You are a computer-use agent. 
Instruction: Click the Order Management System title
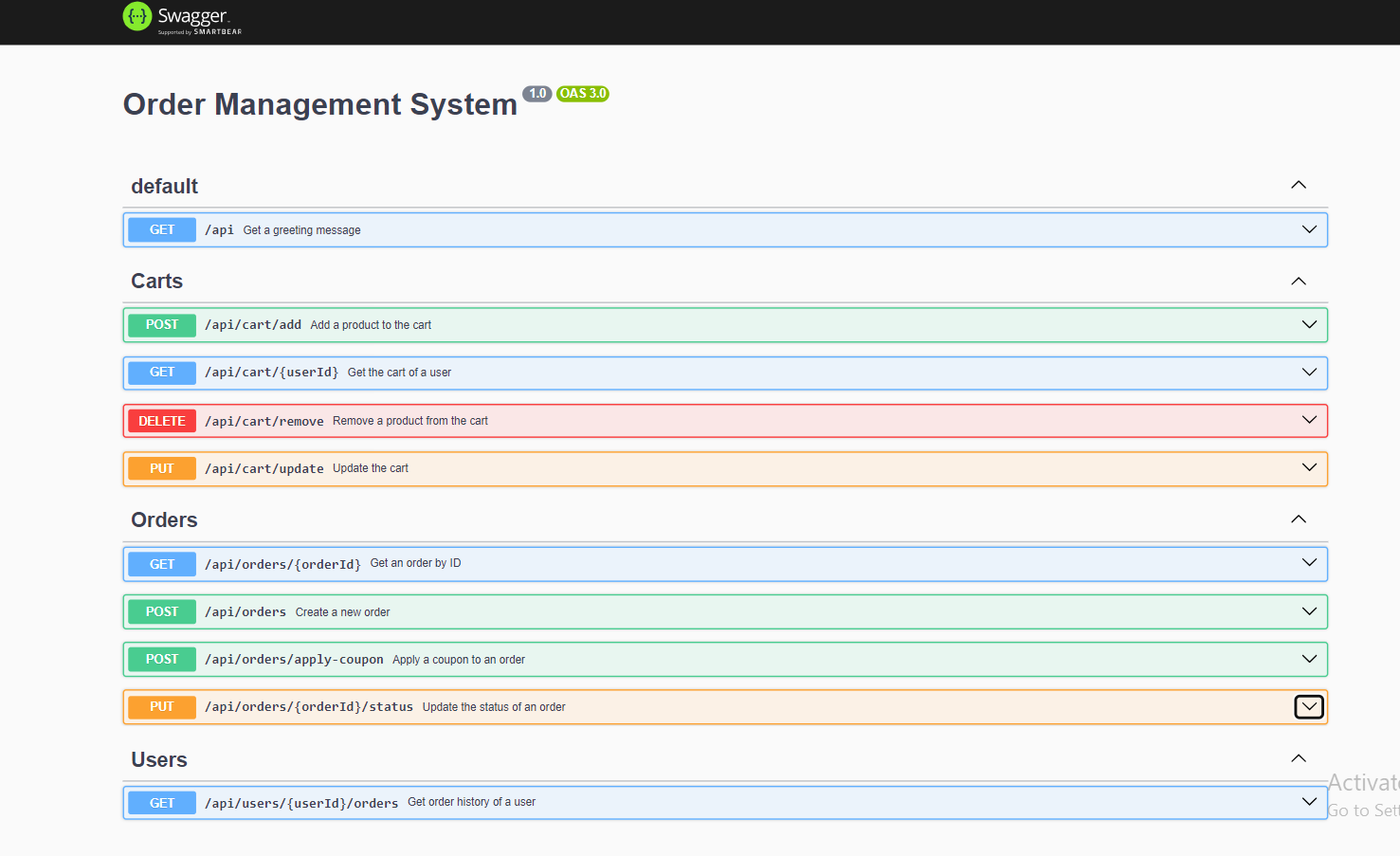(x=320, y=104)
